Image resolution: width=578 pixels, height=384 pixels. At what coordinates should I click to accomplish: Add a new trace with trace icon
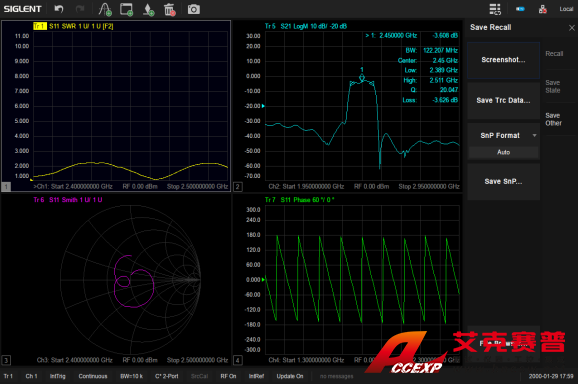pyautogui.click(x=105, y=10)
